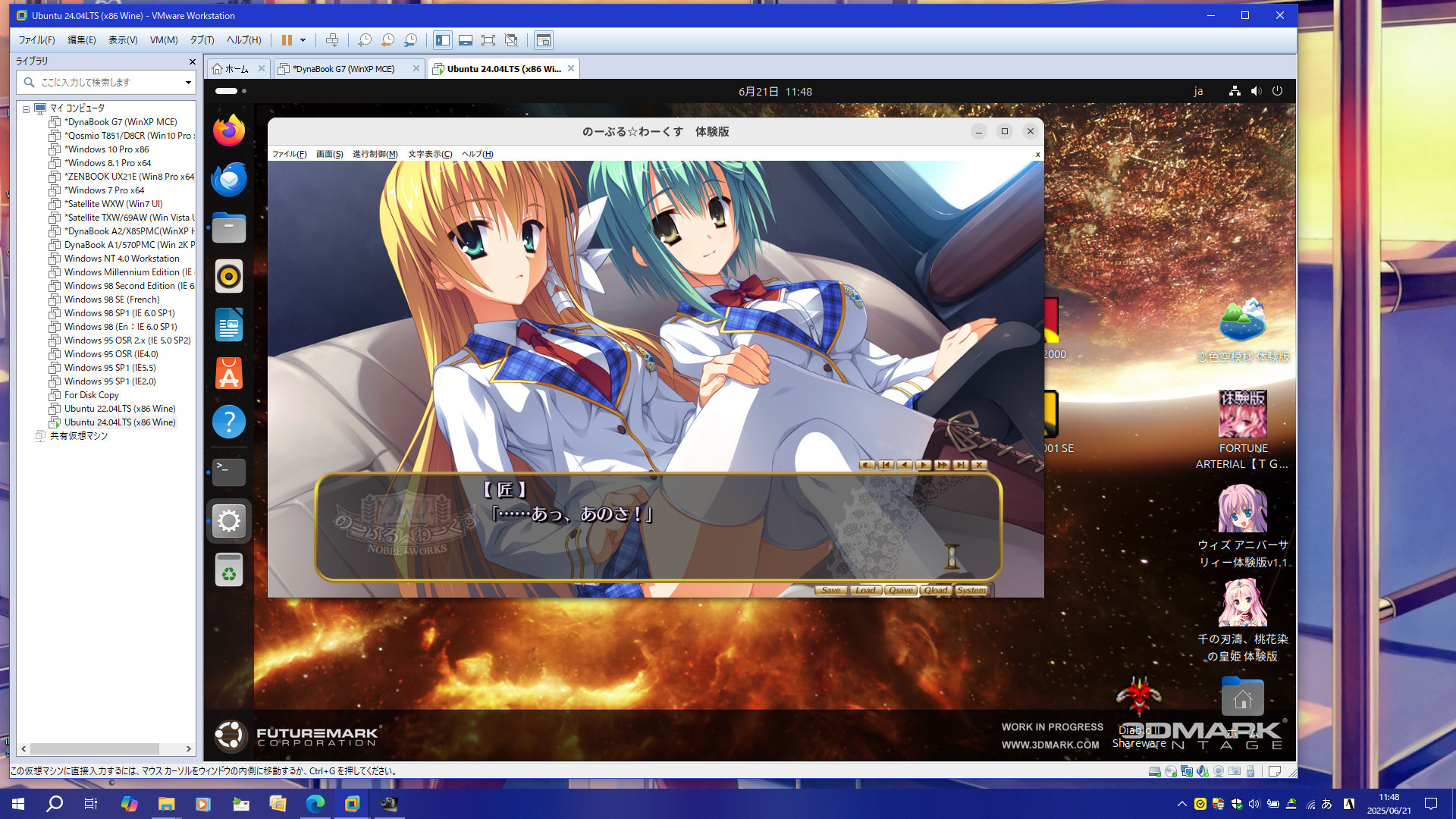Open the FORTUNE ARTERIAL desktop icon
The height and width of the screenshot is (819, 1456).
pos(1242,429)
